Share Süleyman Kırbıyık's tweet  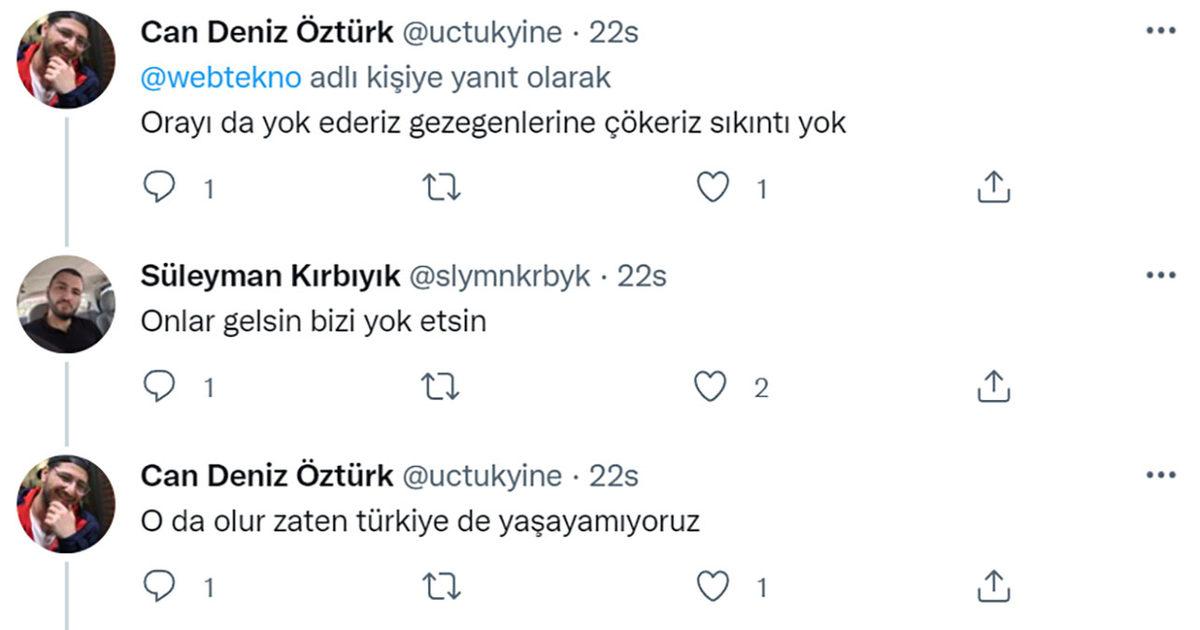[993, 387]
